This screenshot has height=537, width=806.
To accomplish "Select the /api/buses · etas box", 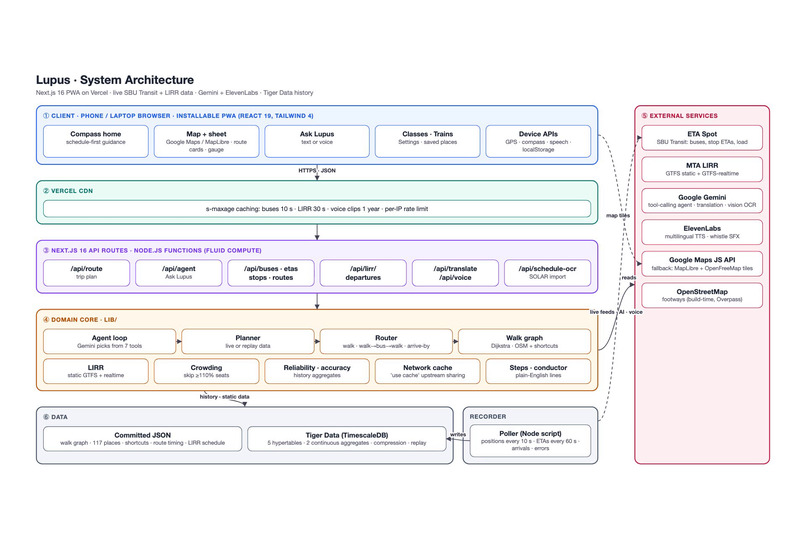I will 271,272.
